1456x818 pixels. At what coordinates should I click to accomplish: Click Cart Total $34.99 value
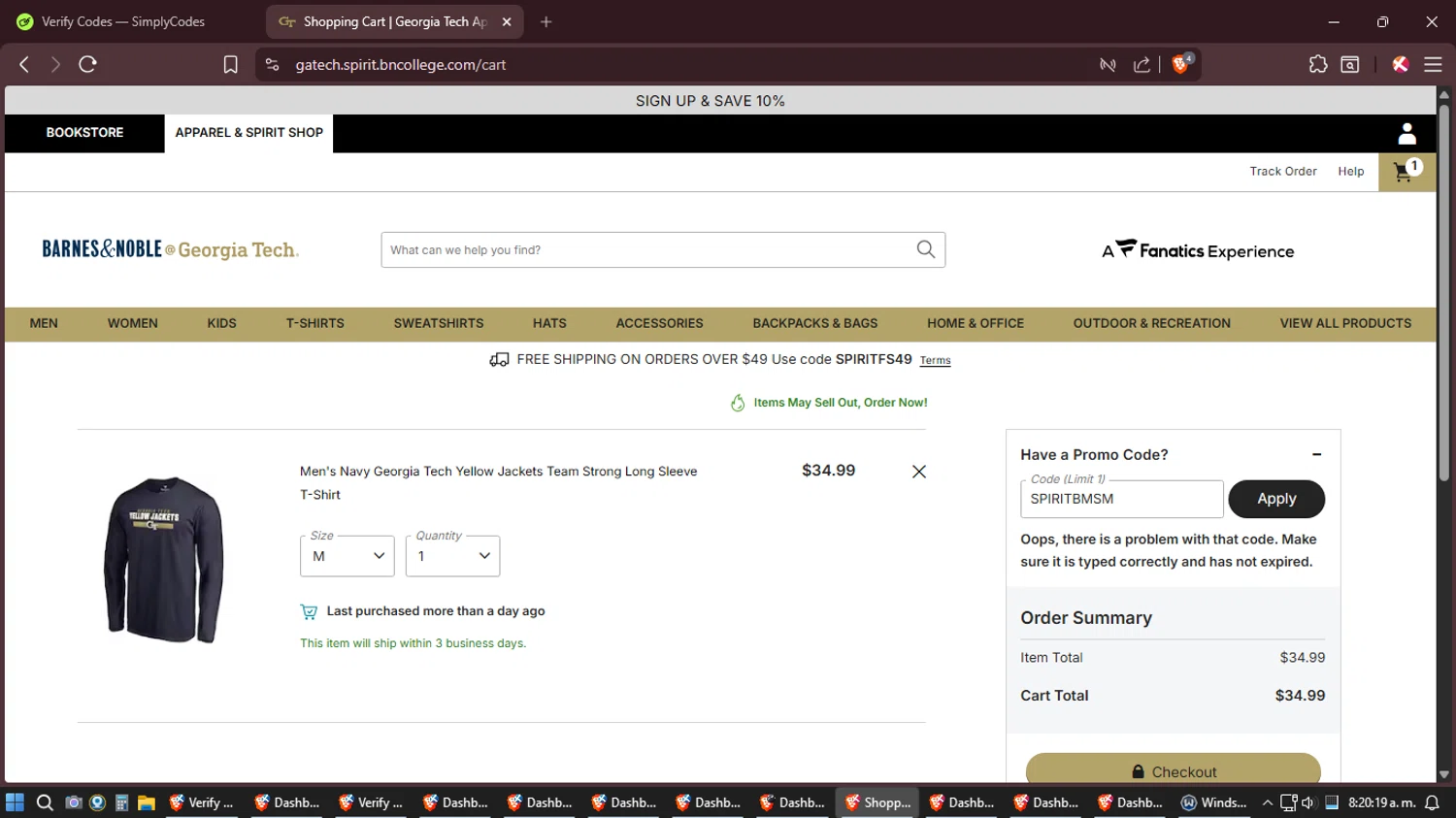click(1300, 696)
